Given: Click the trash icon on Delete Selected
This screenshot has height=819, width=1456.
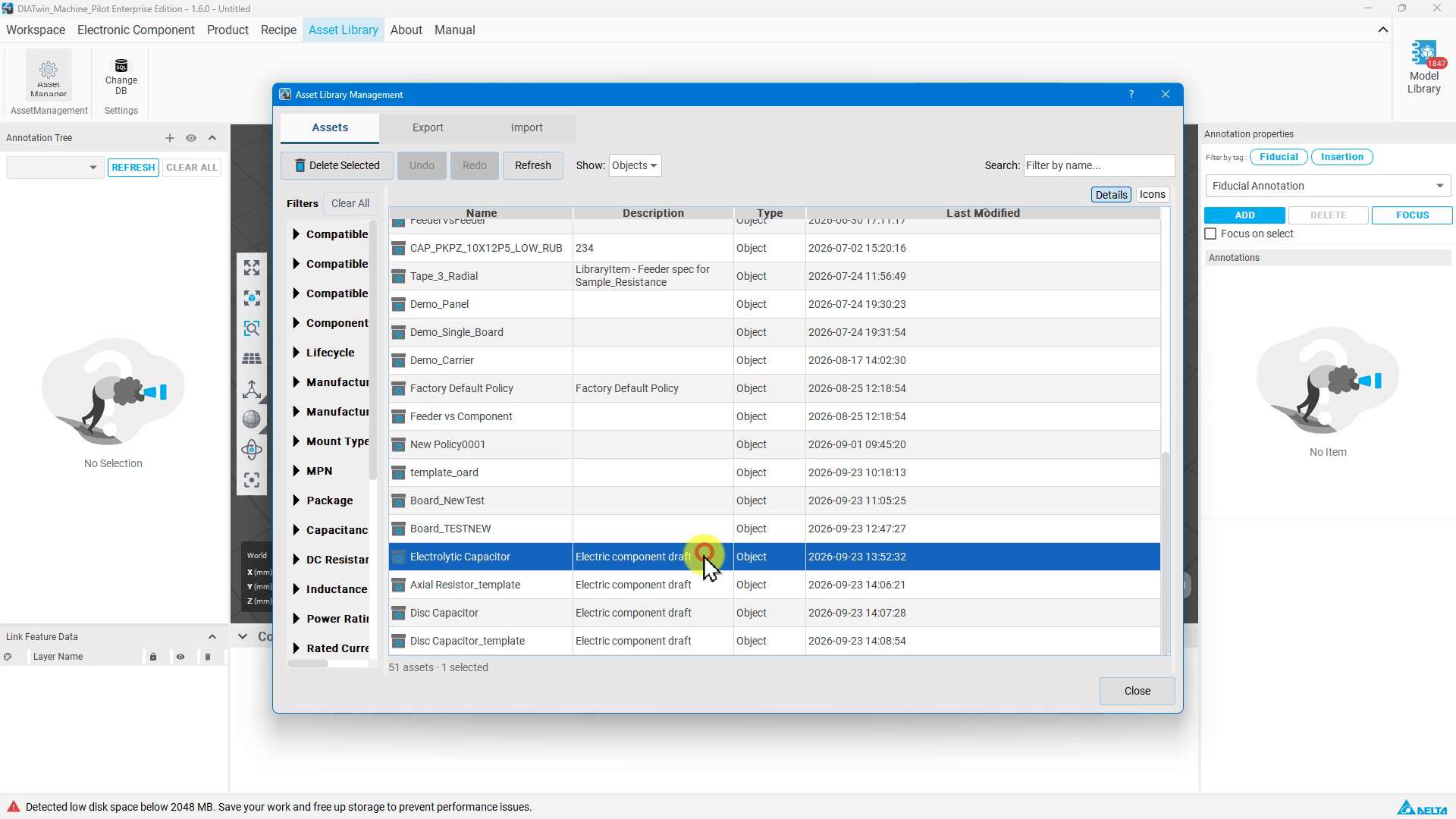Looking at the screenshot, I should click(x=300, y=165).
